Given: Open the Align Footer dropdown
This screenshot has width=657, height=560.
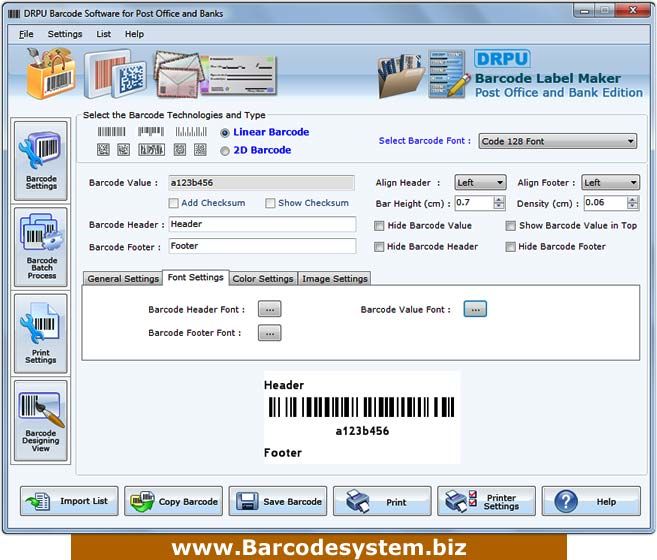Looking at the screenshot, I should coord(610,182).
